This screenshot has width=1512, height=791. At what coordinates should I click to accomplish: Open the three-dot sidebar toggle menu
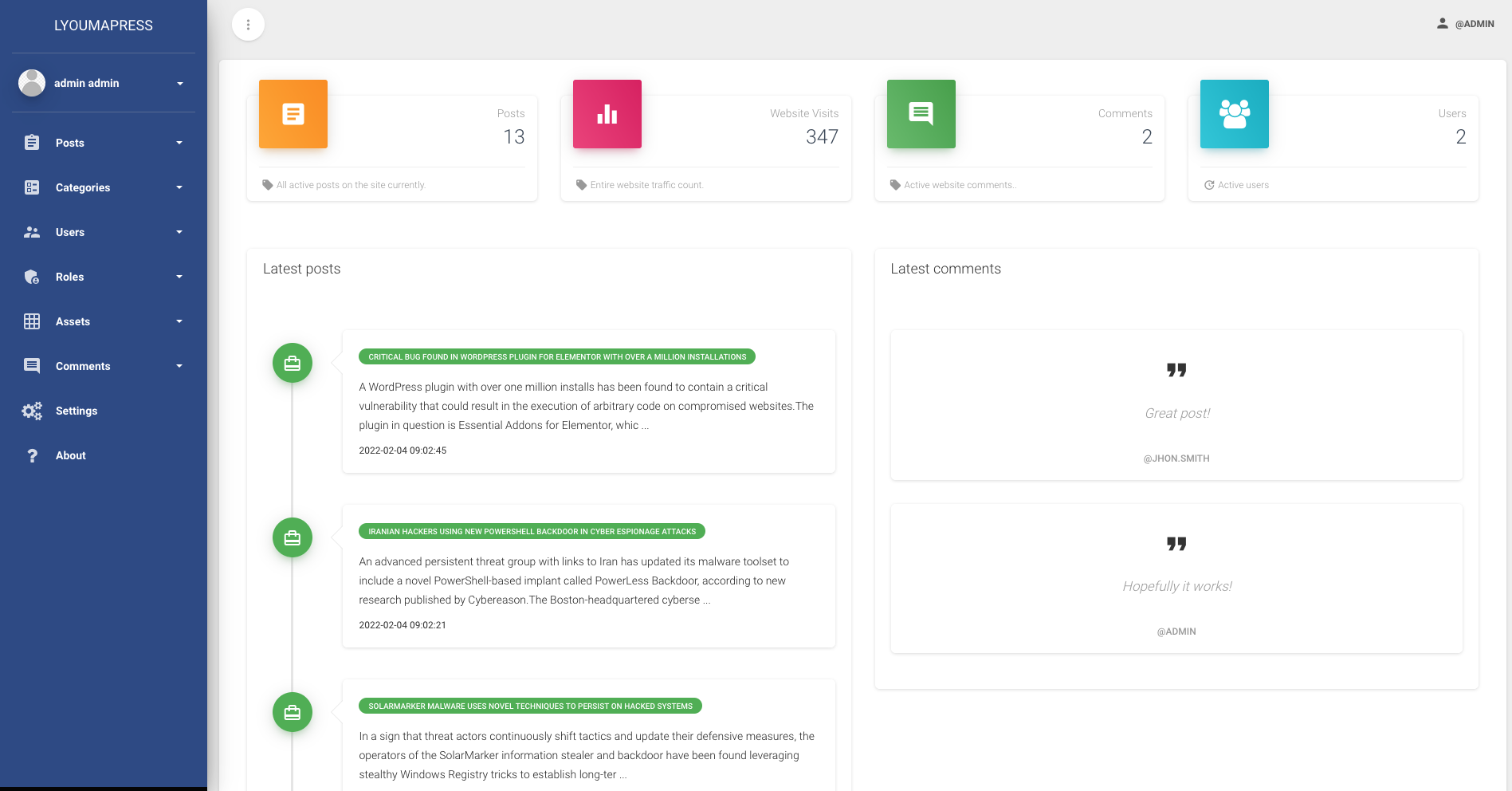tap(248, 25)
